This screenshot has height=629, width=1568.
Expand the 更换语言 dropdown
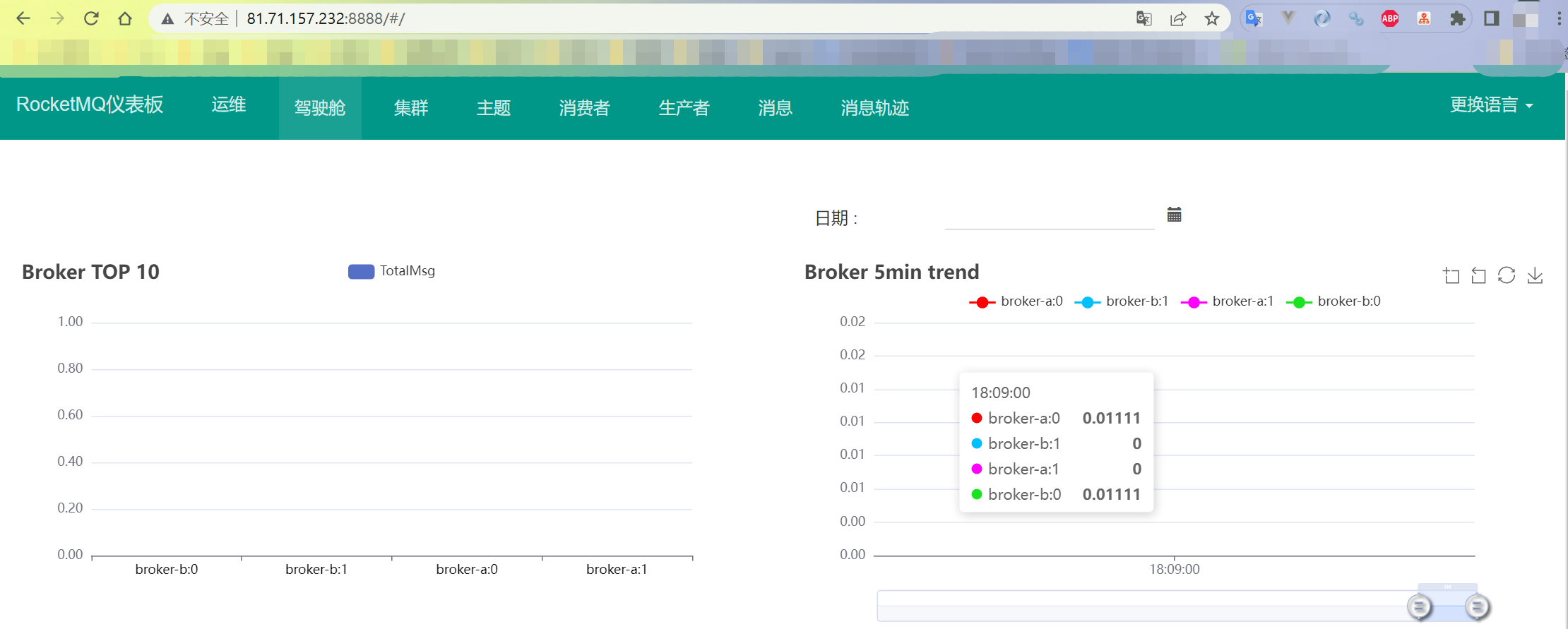[1491, 105]
